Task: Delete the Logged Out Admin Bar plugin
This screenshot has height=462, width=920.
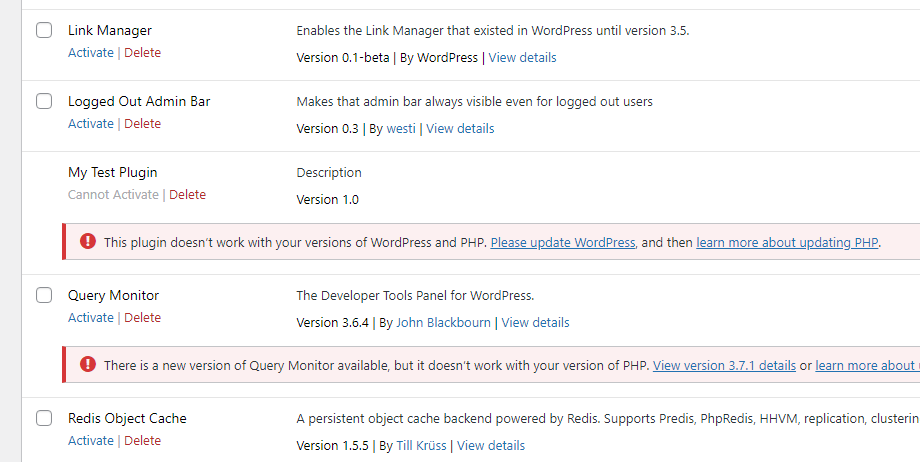Action: click(x=142, y=123)
